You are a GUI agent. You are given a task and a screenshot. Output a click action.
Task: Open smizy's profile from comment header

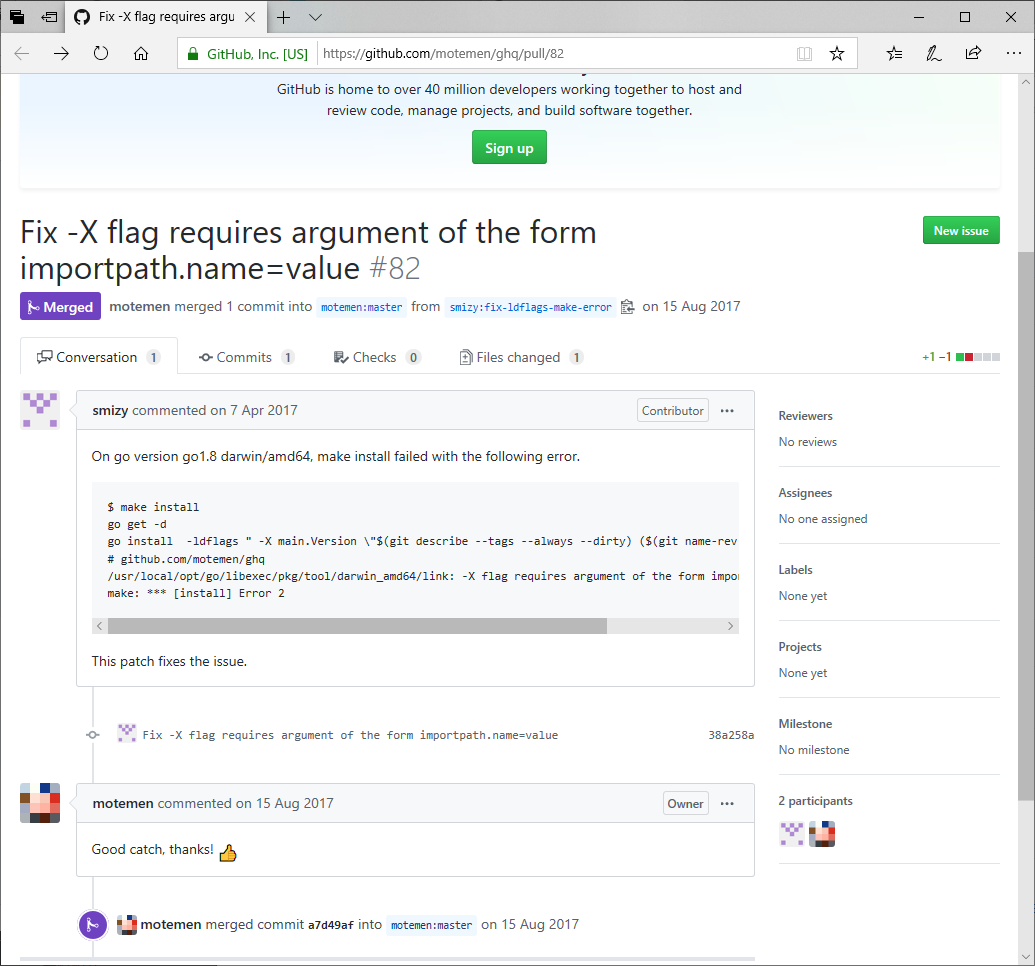[x=110, y=411]
